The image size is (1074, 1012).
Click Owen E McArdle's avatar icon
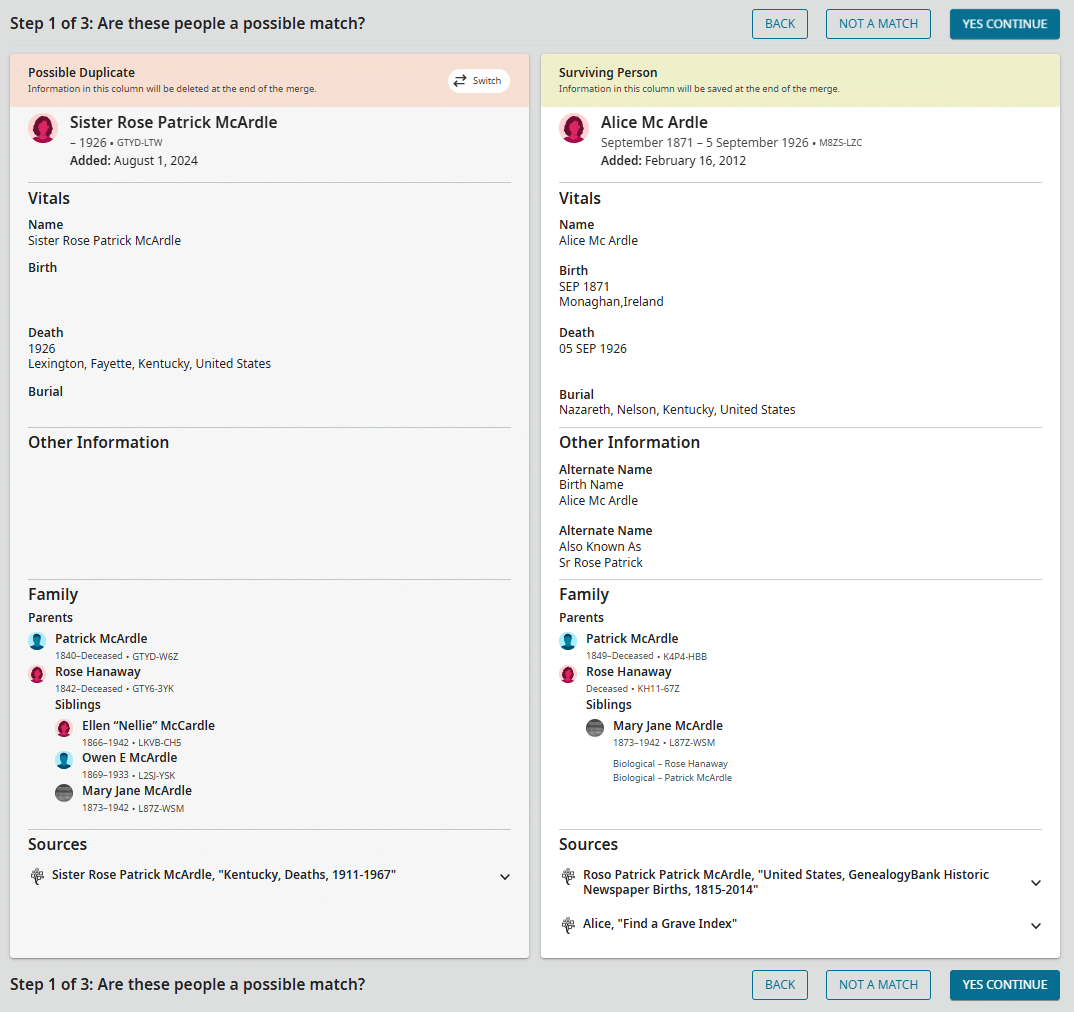[64, 760]
